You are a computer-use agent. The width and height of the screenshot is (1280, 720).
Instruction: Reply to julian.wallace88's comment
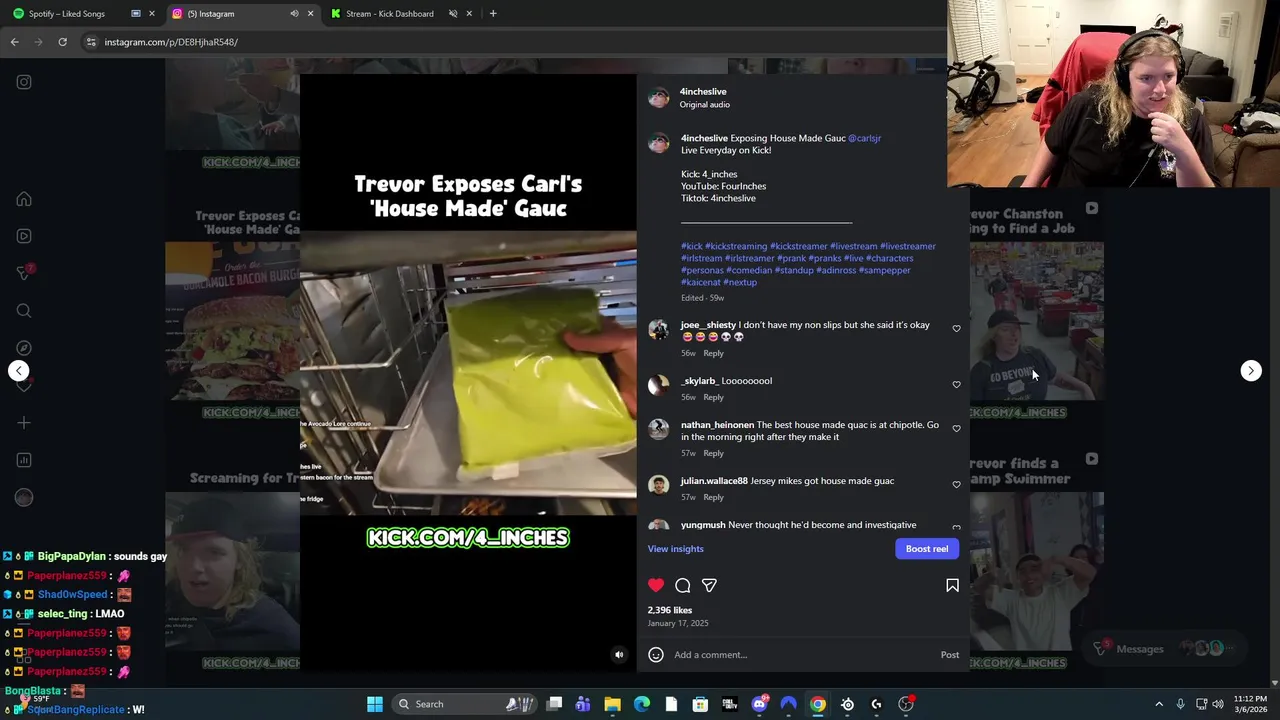713,497
